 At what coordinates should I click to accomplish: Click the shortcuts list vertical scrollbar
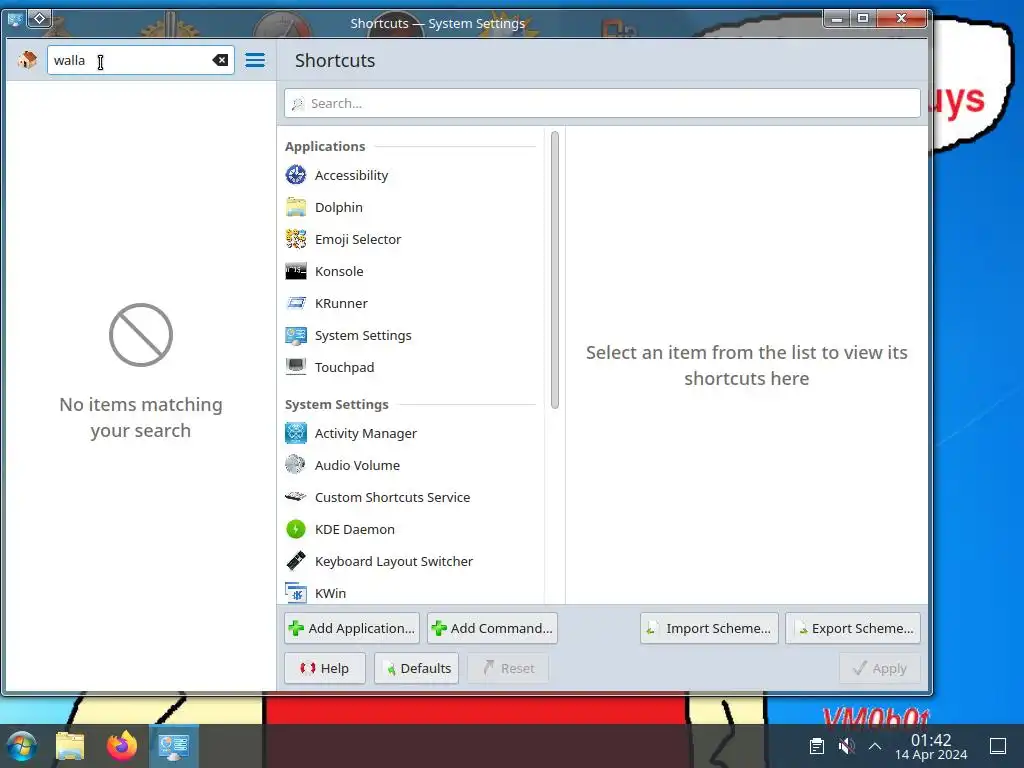(555, 270)
